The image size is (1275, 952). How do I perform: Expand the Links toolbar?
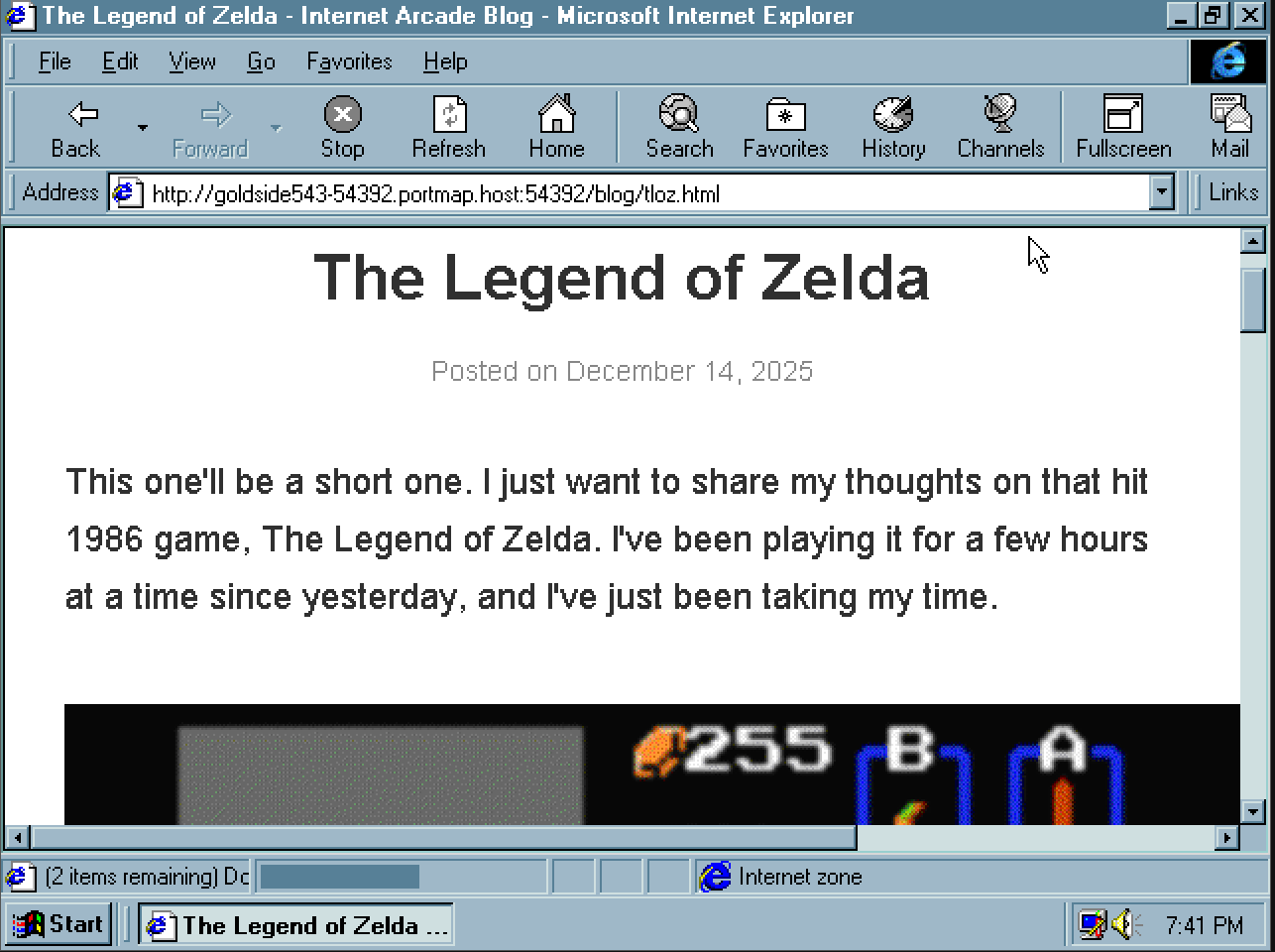tap(1233, 192)
